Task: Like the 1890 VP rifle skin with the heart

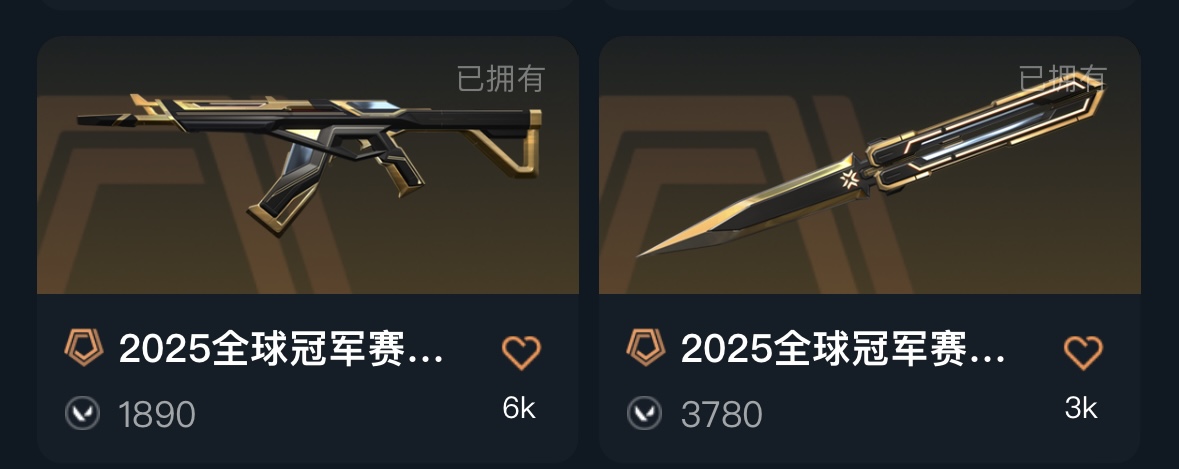Action: coord(521,353)
